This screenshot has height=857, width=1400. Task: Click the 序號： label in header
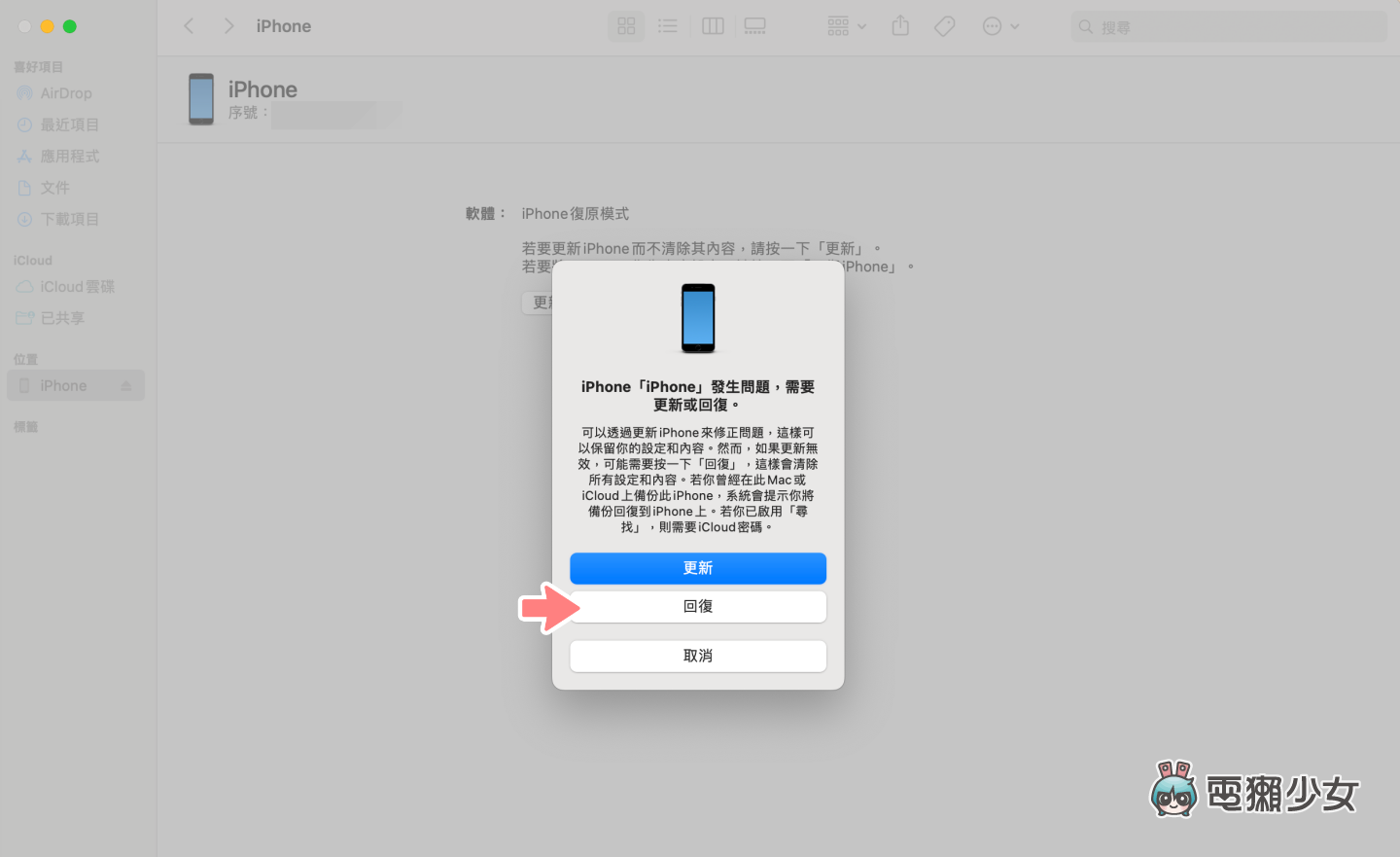click(248, 113)
